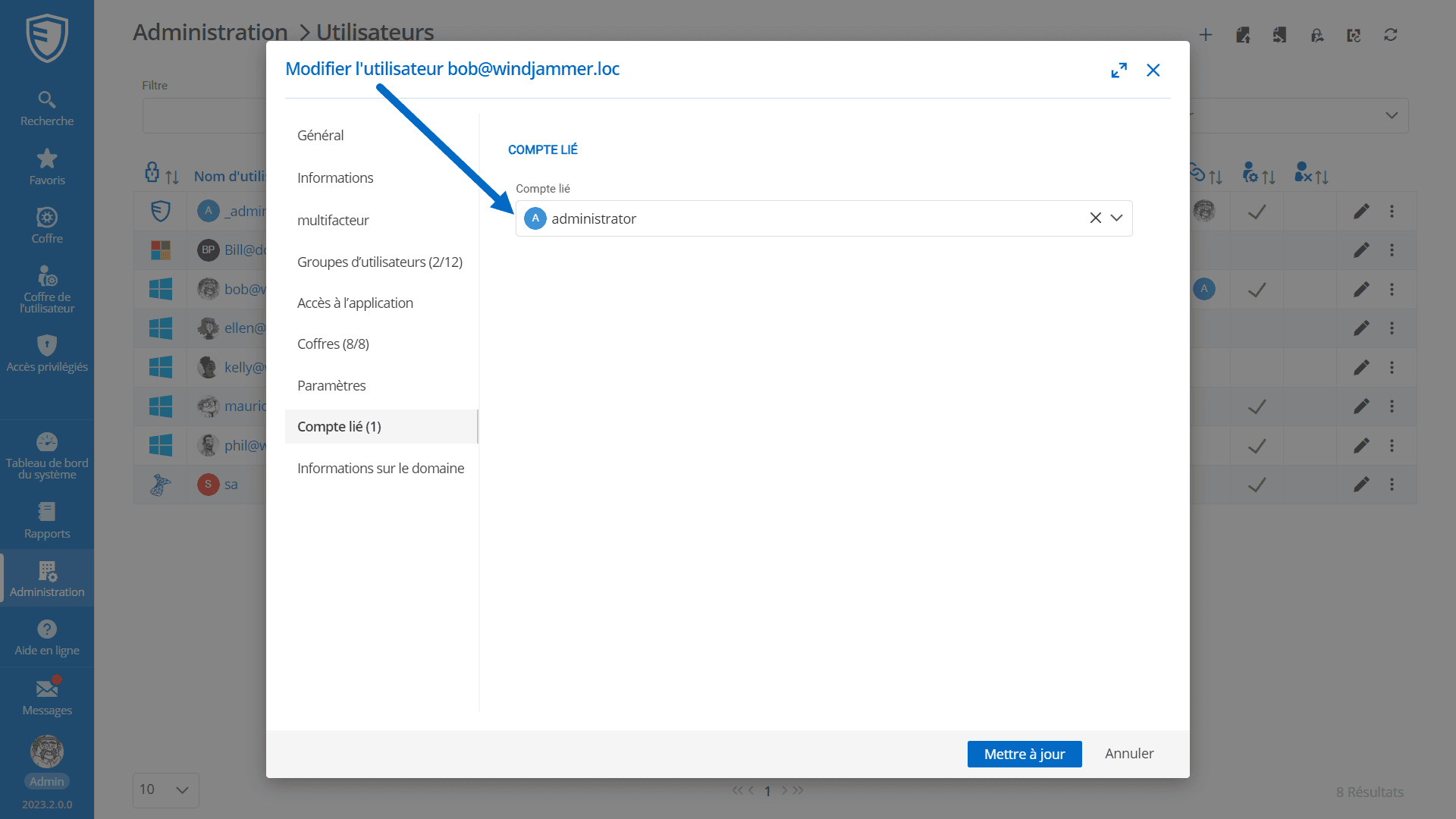Image resolution: width=1456 pixels, height=819 pixels.
Task: Open Informations sur le domaine tab
Action: [x=380, y=468]
